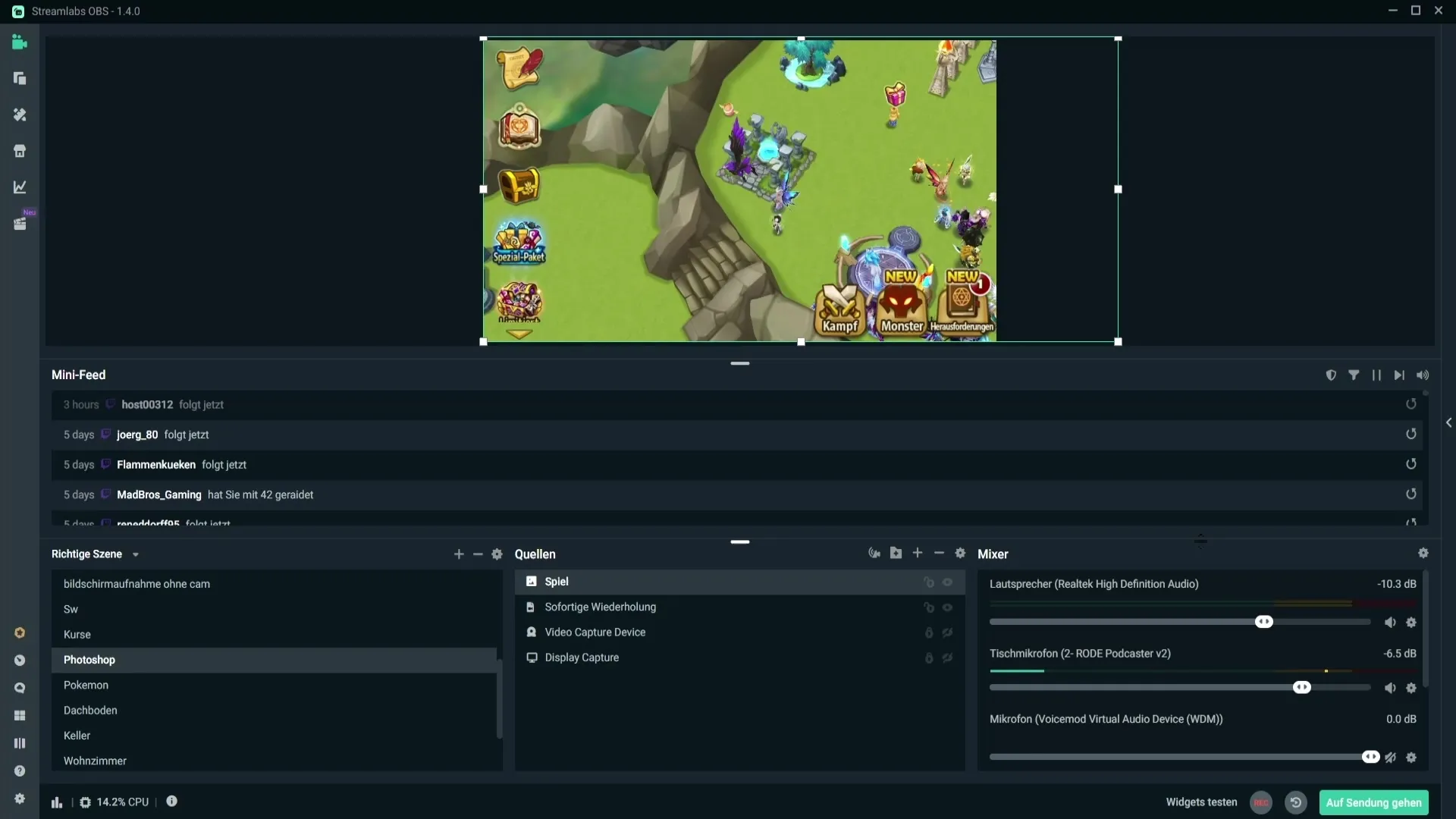This screenshot has width=1456, height=819.
Task: Open the analytics dashboard chart icon
Action: point(20,187)
